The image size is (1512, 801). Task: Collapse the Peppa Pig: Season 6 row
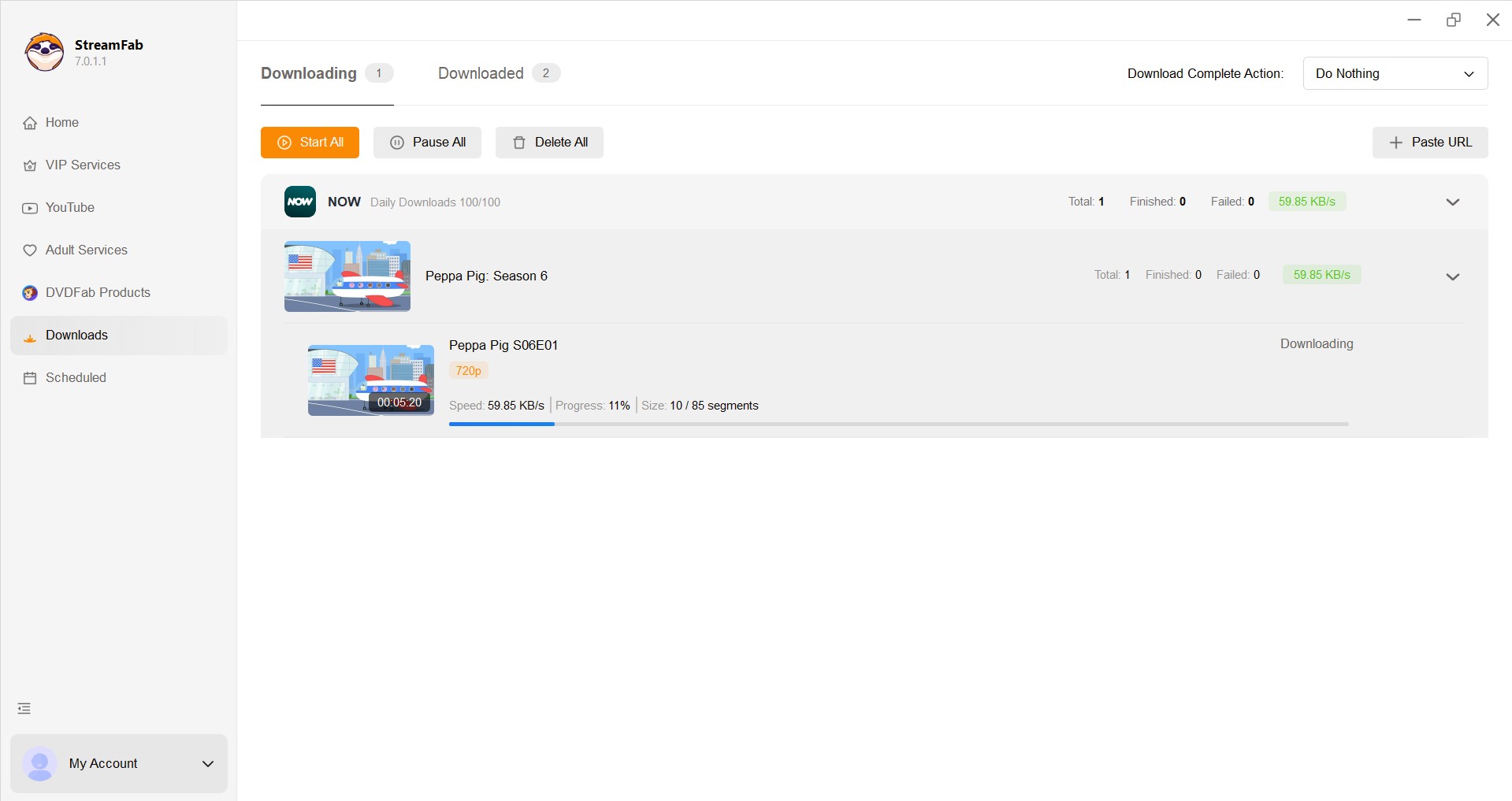click(x=1453, y=276)
